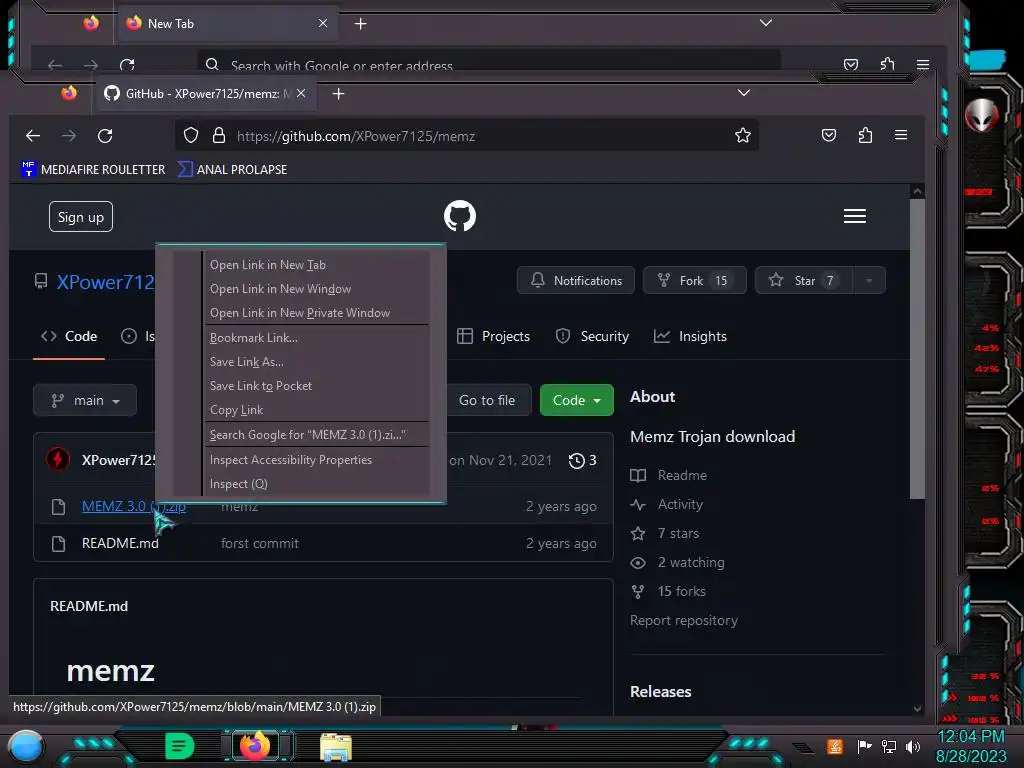
Task: Open the Insights repository tab
Action: coord(690,336)
